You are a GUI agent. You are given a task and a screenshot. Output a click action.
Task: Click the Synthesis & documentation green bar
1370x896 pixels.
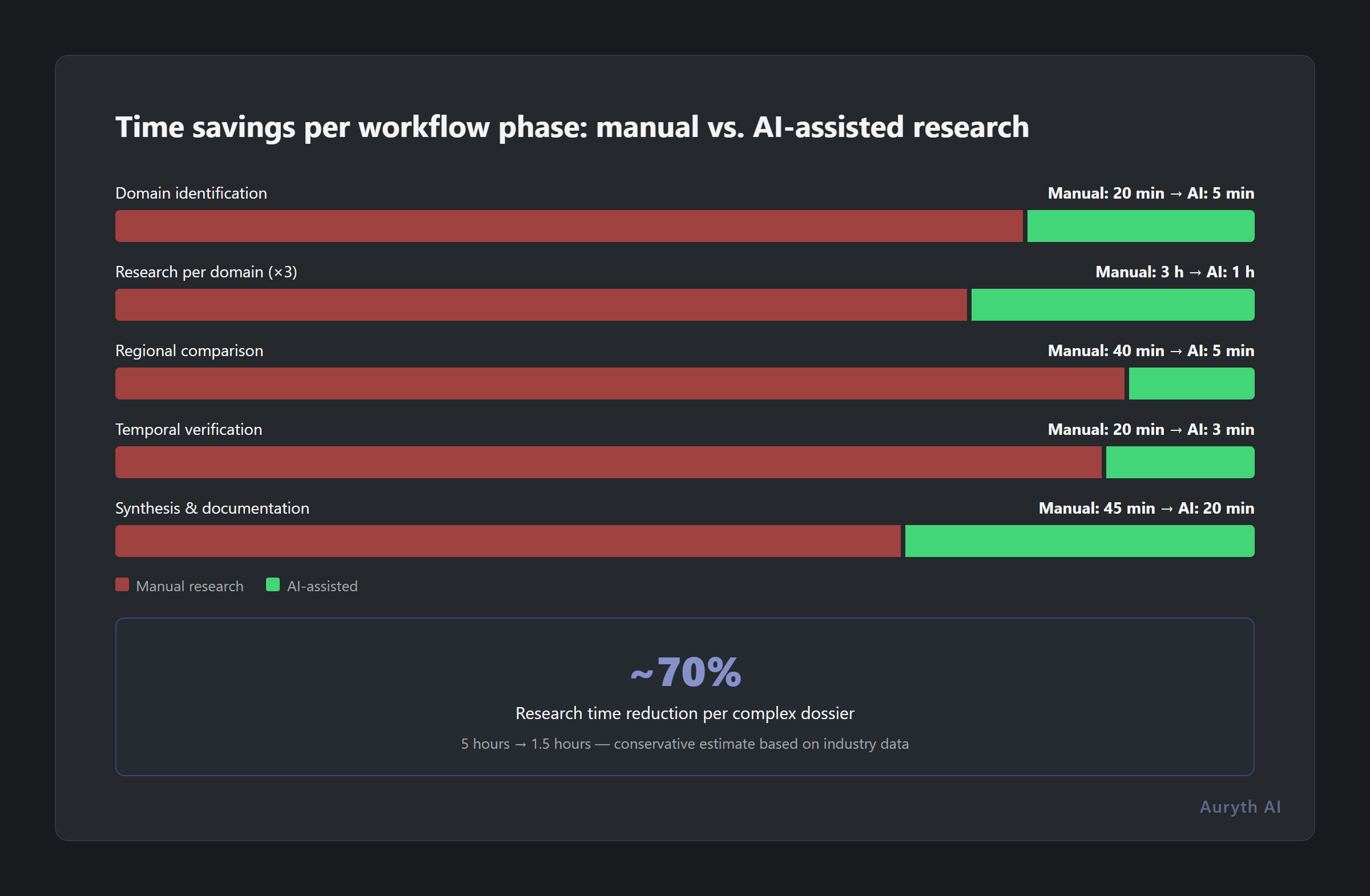(1079, 542)
